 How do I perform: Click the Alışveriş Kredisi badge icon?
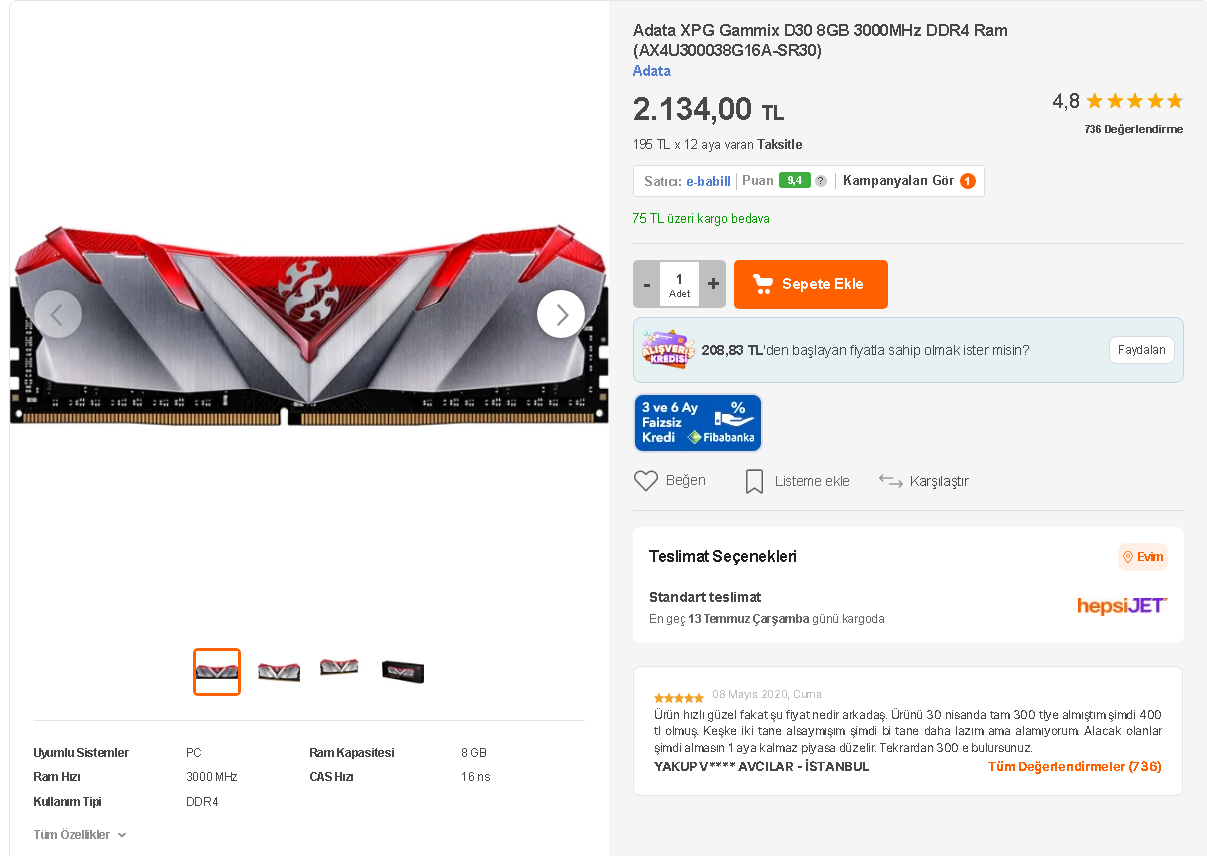point(667,350)
